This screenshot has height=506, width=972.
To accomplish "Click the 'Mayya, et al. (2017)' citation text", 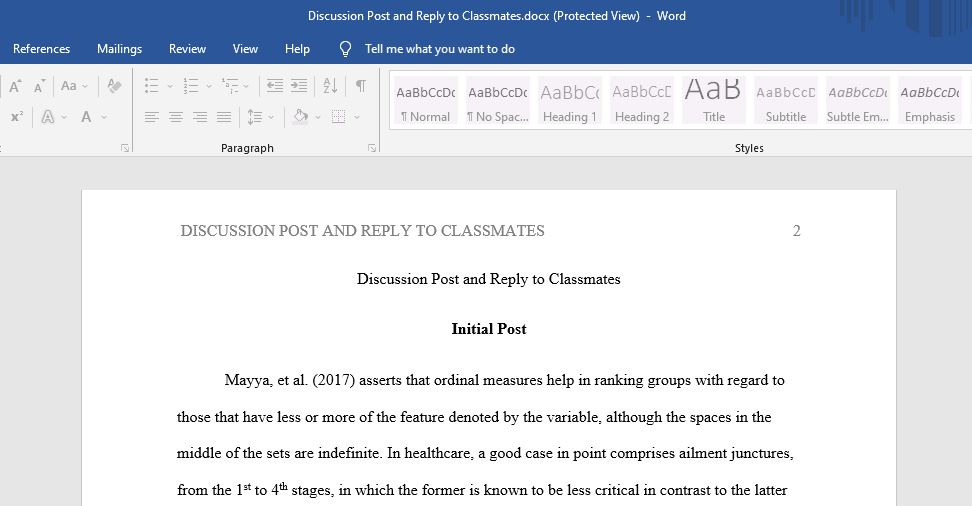I will tap(289, 380).
